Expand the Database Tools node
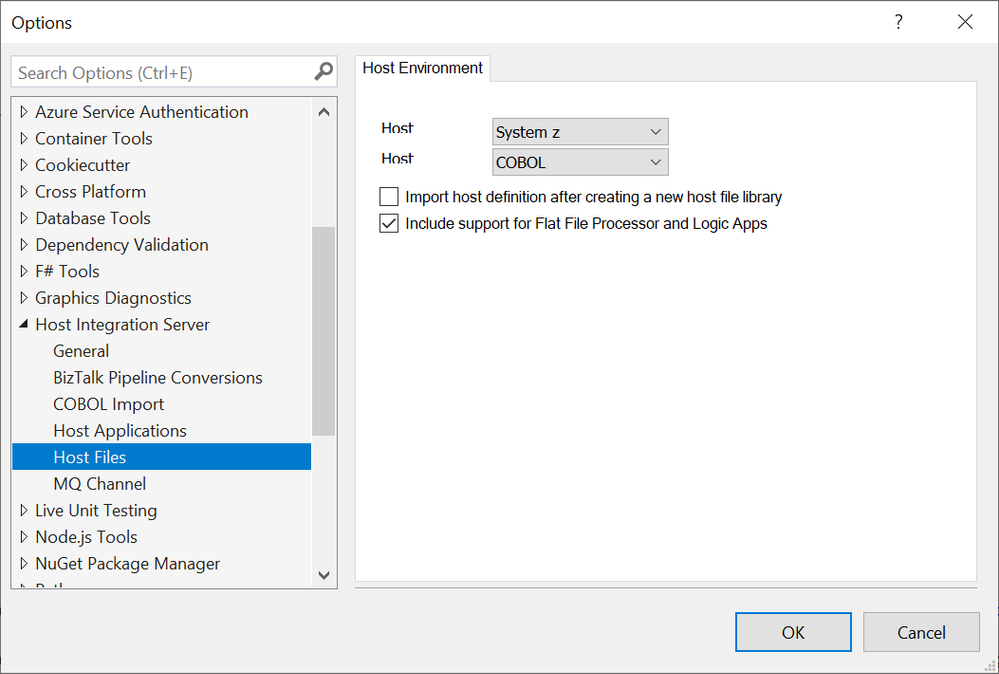The width and height of the screenshot is (999, 674). click(24, 219)
